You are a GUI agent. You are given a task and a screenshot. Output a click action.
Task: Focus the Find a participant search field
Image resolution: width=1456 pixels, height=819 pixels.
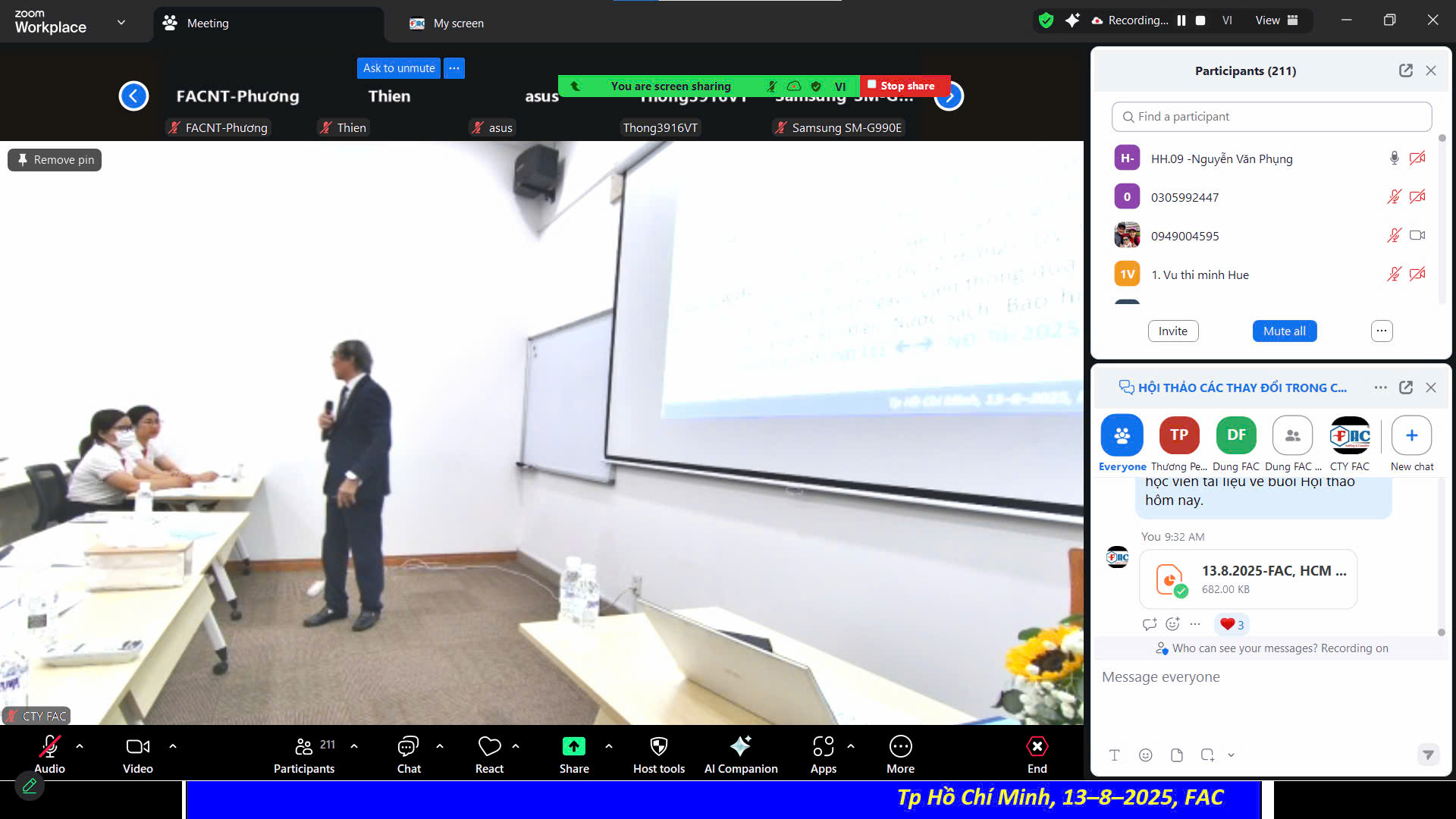point(1272,117)
